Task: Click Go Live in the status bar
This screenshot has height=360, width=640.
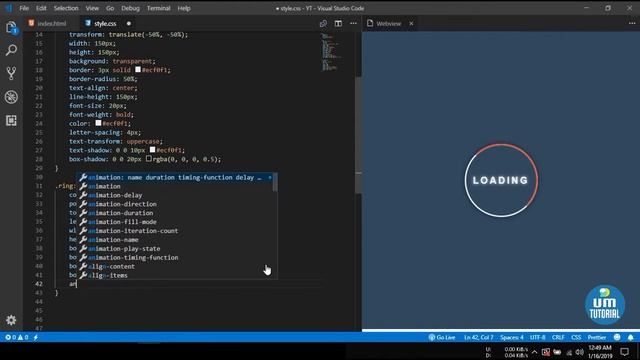Action: click(442, 338)
